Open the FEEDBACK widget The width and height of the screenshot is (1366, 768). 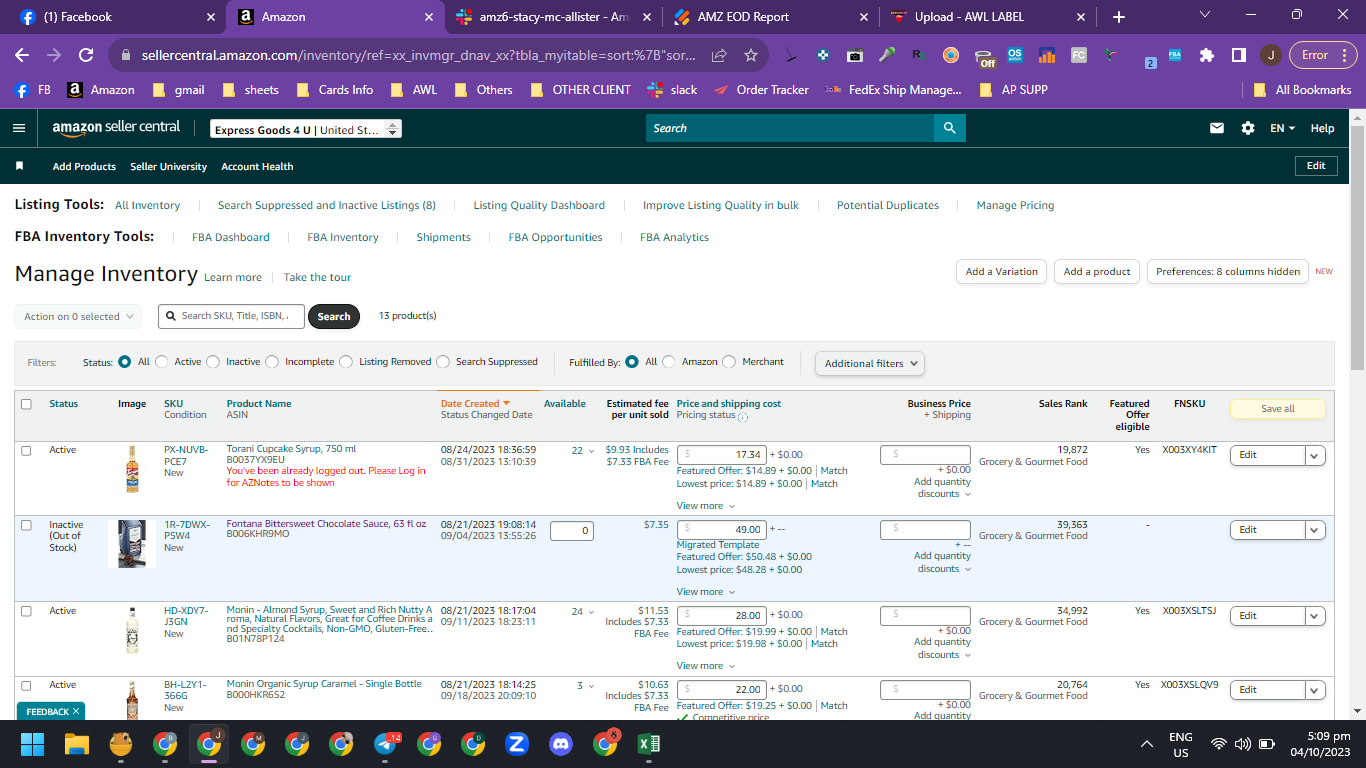(x=51, y=711)
